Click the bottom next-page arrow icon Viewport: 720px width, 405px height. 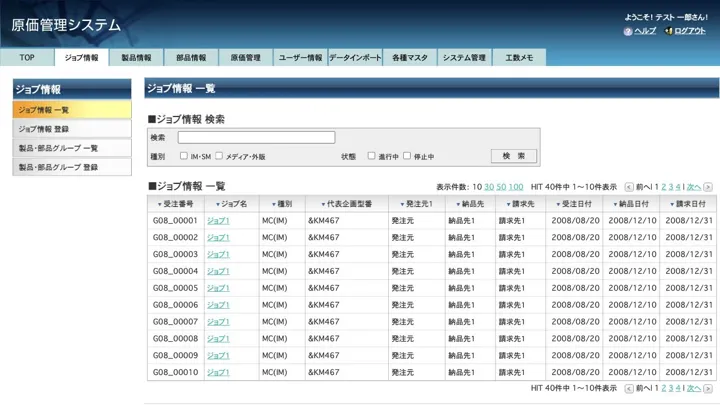coord(708,388)
